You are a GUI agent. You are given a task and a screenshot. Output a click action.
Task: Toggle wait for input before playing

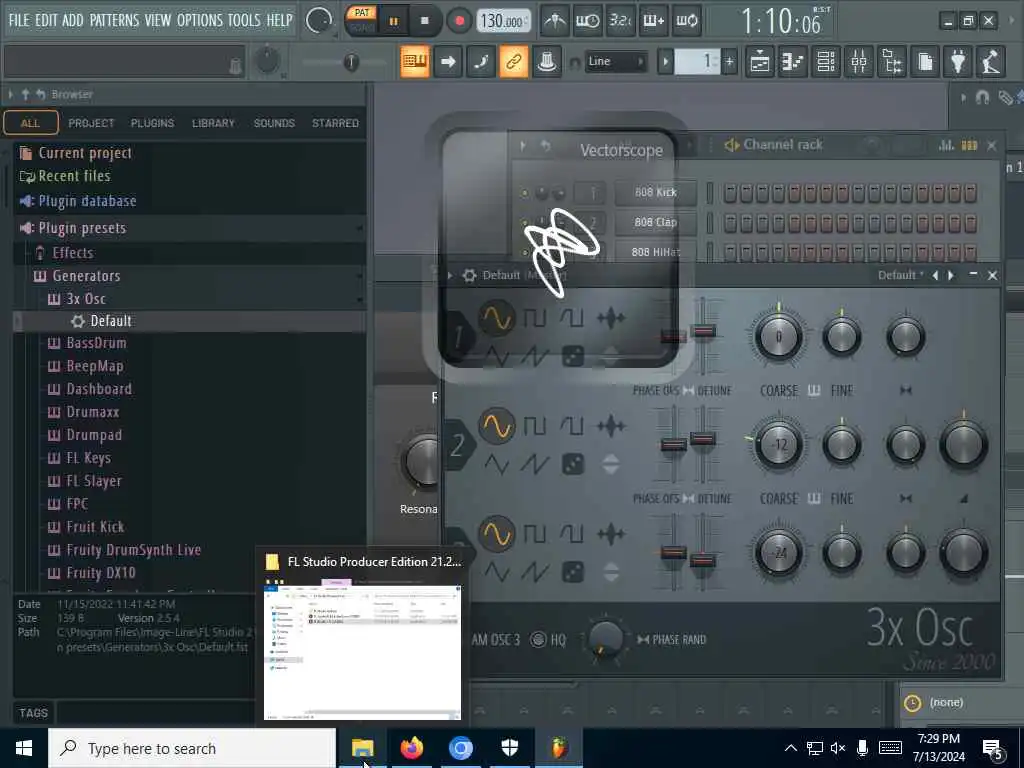(x=587, y=21)
